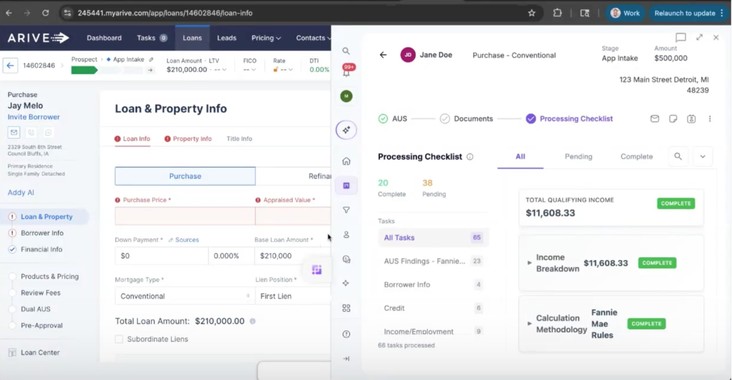Switch to the Title Info tab
Viewport: 732px width, 380px height.
(x=239, y=139)
